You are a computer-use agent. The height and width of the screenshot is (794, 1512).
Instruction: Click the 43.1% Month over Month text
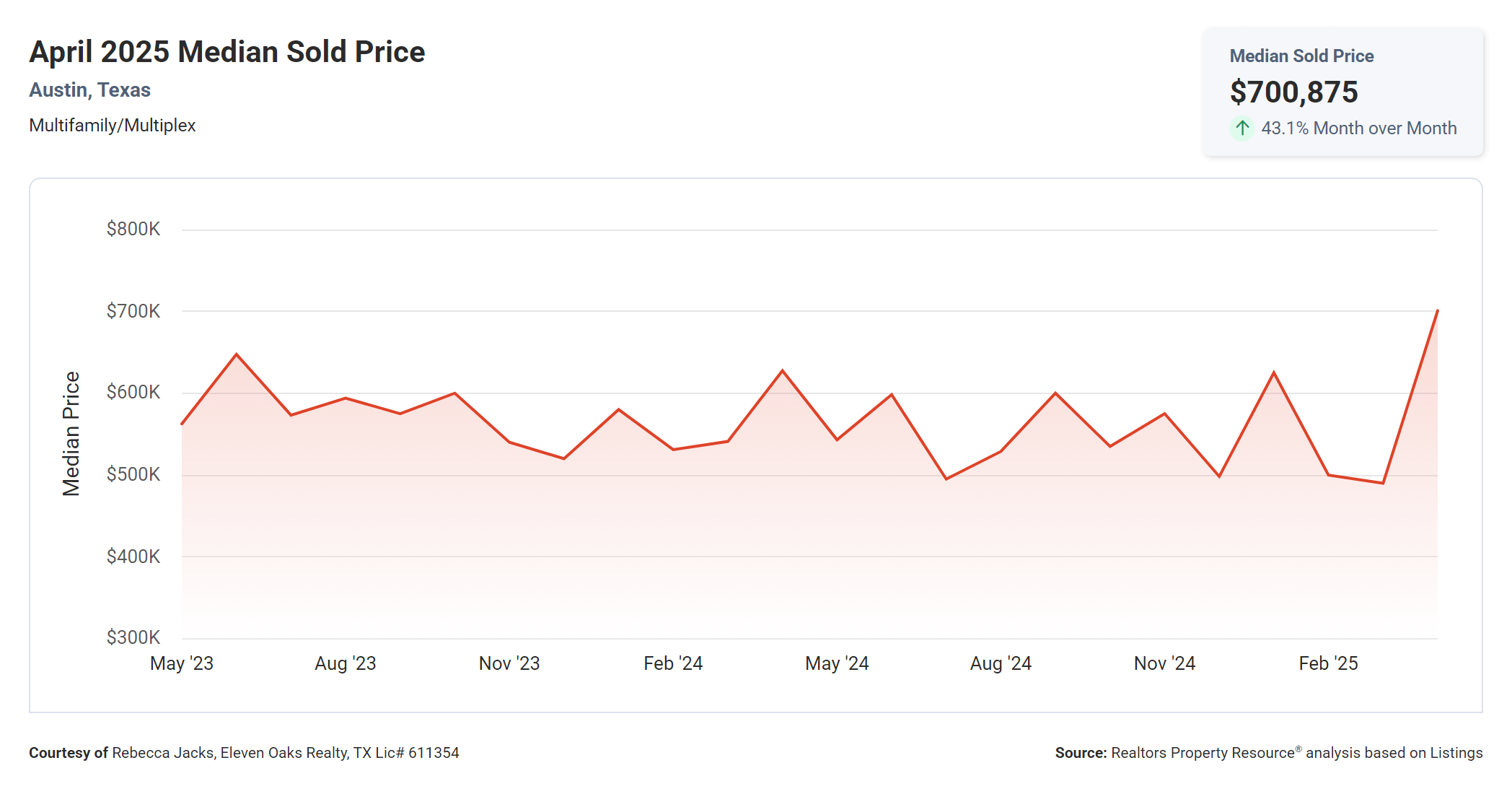1358,128
